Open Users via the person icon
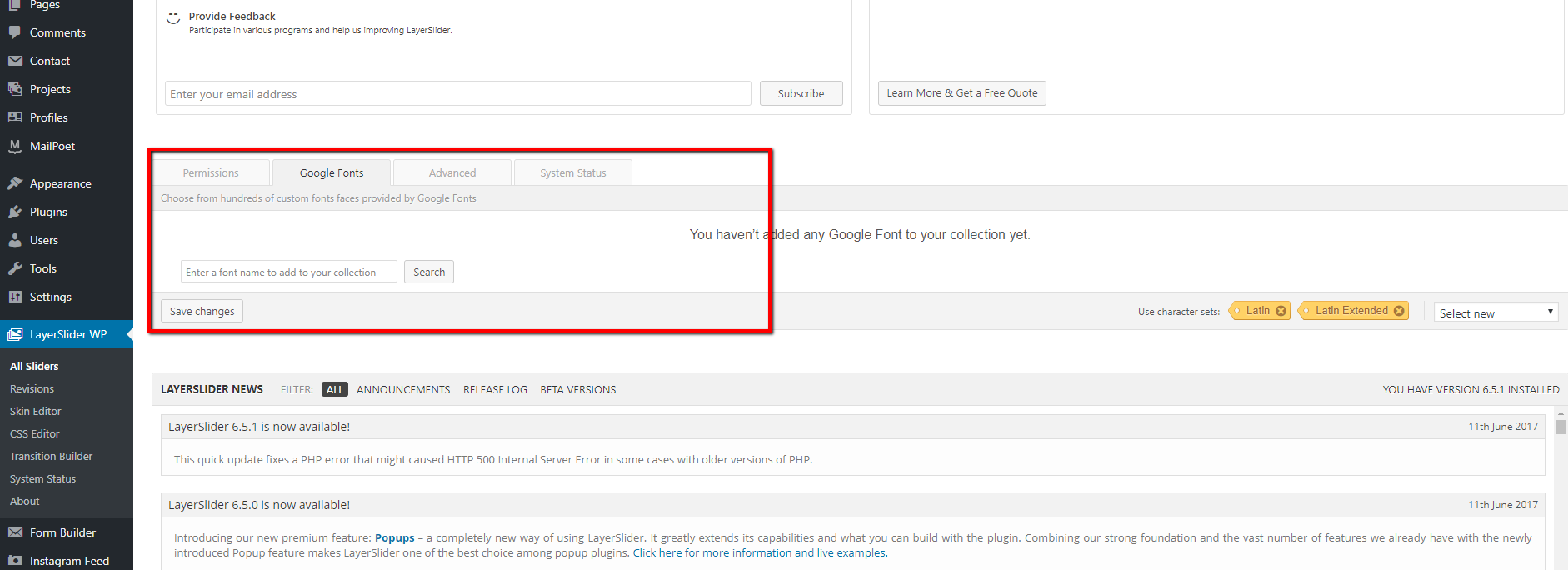Image resolution: width=1568 pixels, height=570 pixels. click(15, 240)
